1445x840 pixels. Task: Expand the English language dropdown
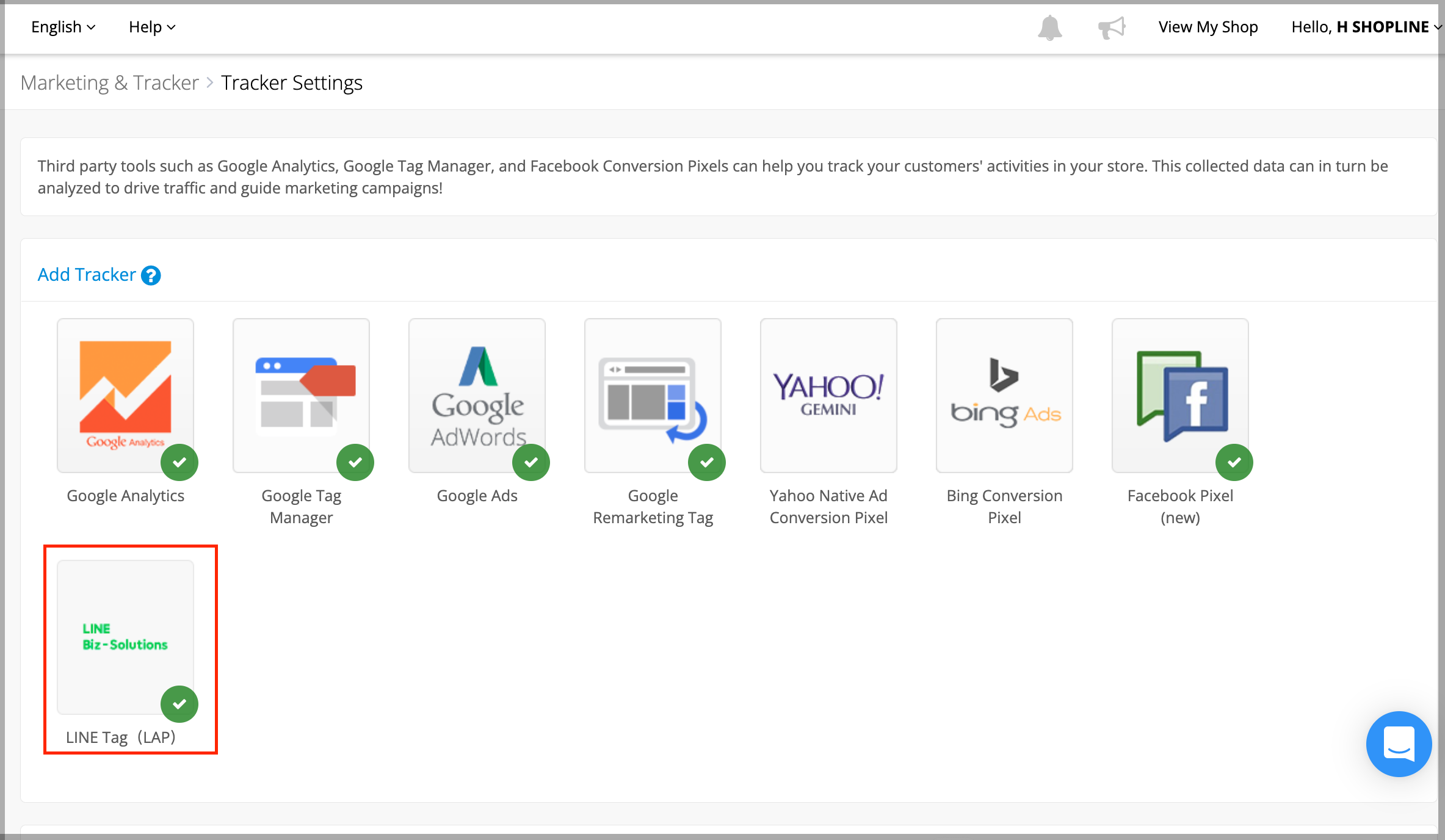[63, 27]
